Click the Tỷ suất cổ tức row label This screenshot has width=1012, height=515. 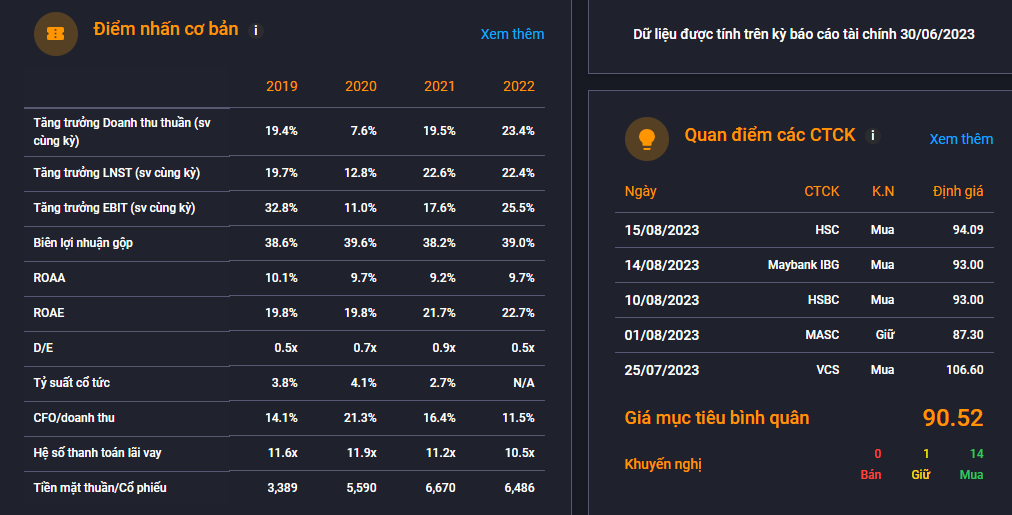click(72, 383)
